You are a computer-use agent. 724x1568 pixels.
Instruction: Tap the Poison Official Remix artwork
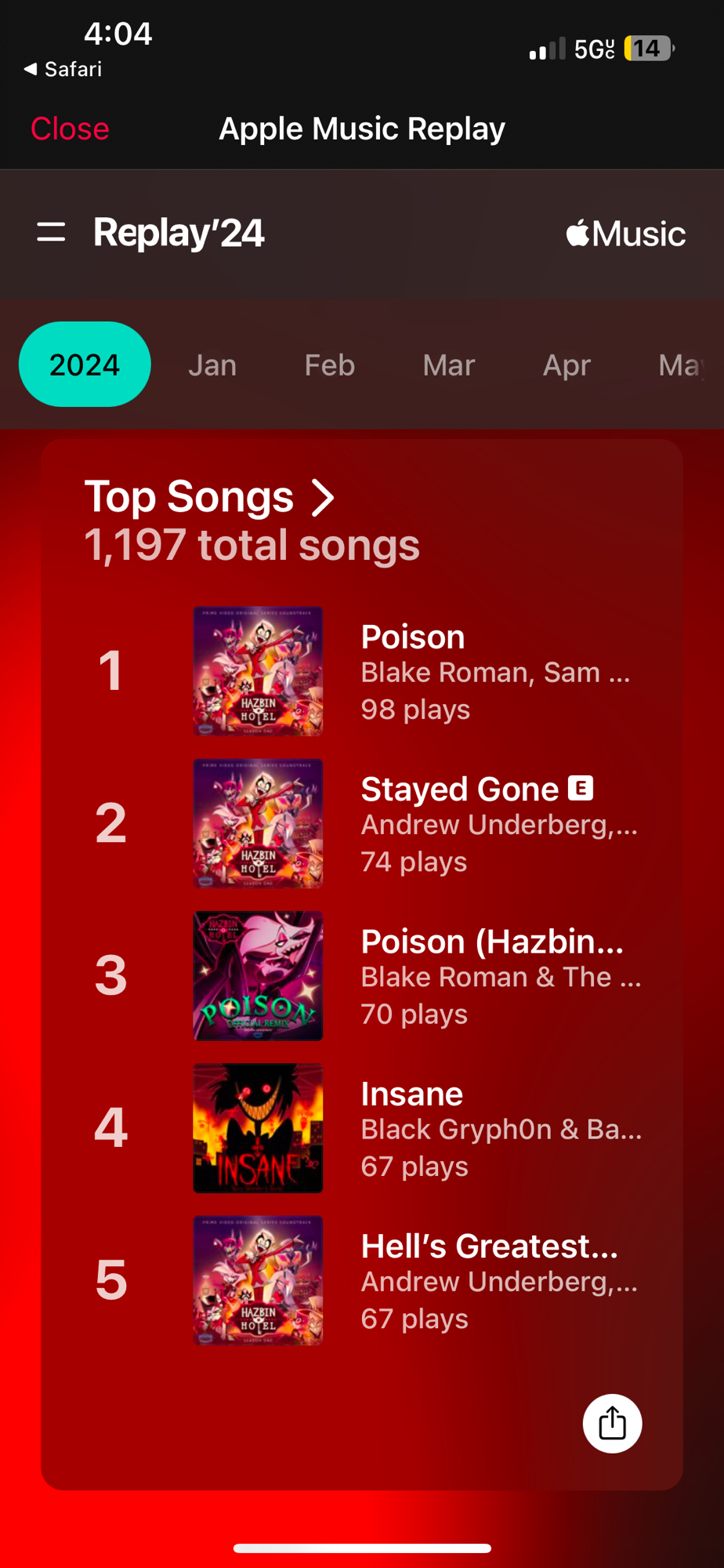coord(258,975)
